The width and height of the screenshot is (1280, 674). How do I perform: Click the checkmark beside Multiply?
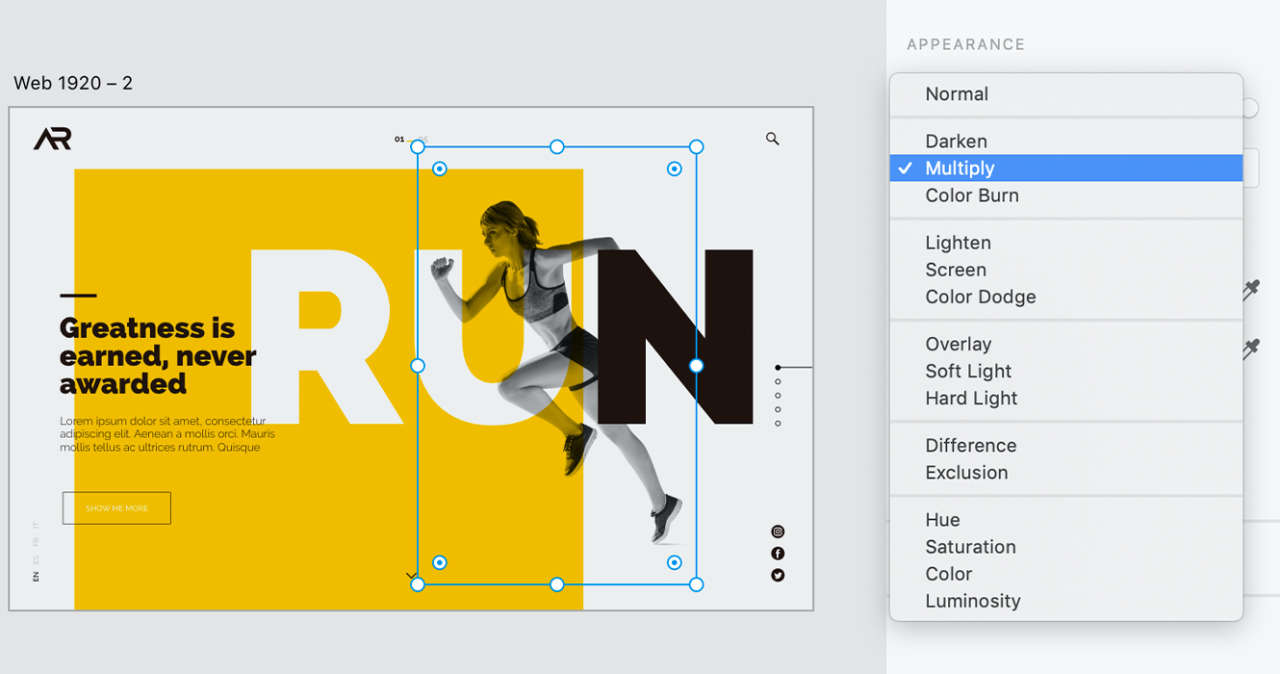tap(905, 168)
